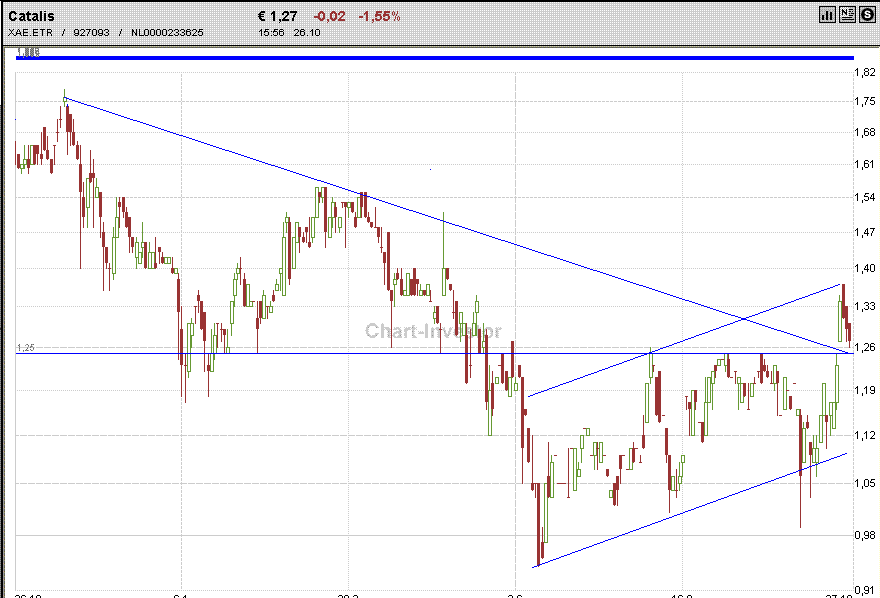
Task: Click the 1,25 horizontal line label
Action: (x=25, y=348)
